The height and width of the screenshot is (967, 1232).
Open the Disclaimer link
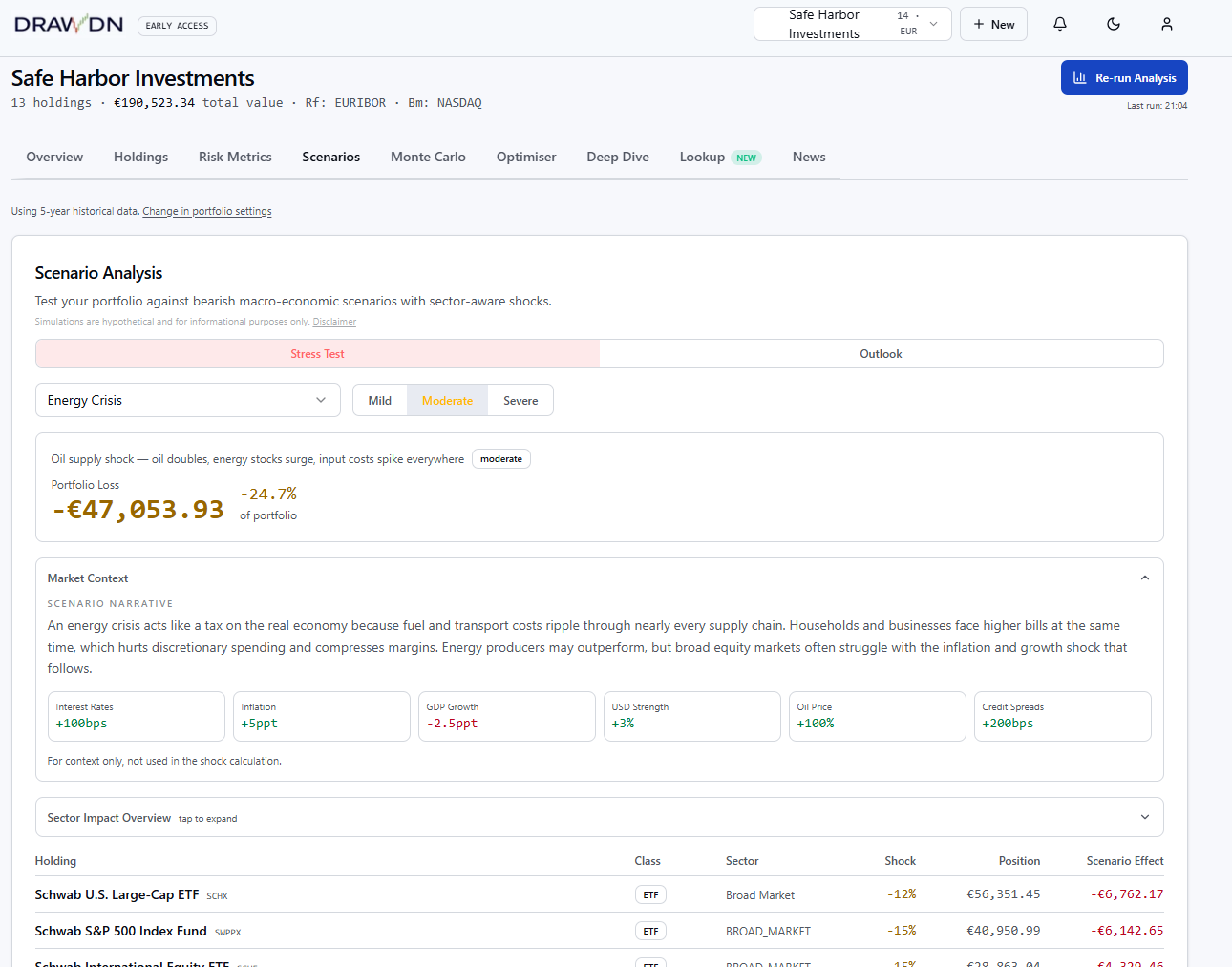tap(334, 322)
